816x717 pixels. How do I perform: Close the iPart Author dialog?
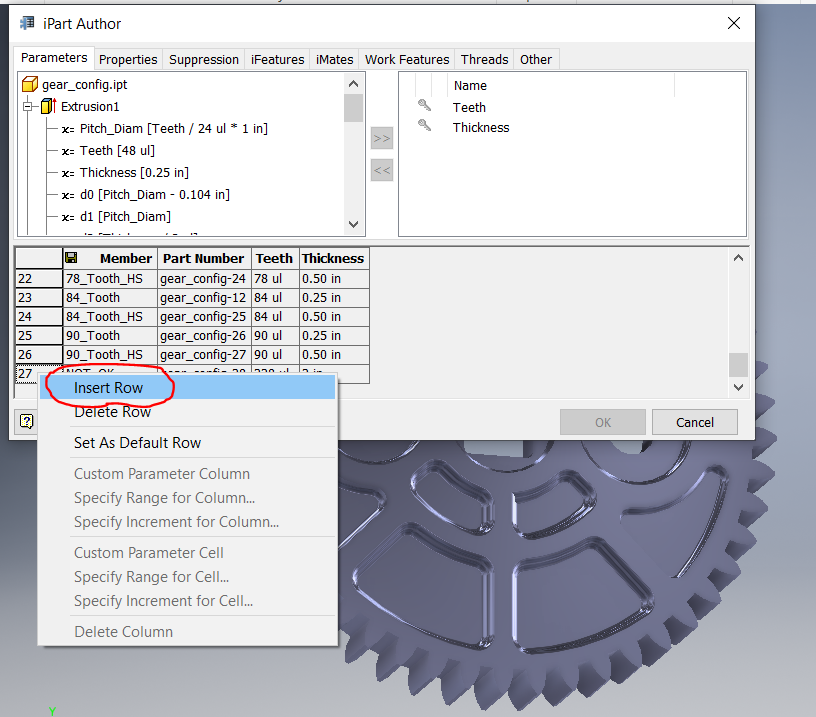pos(734,23)
